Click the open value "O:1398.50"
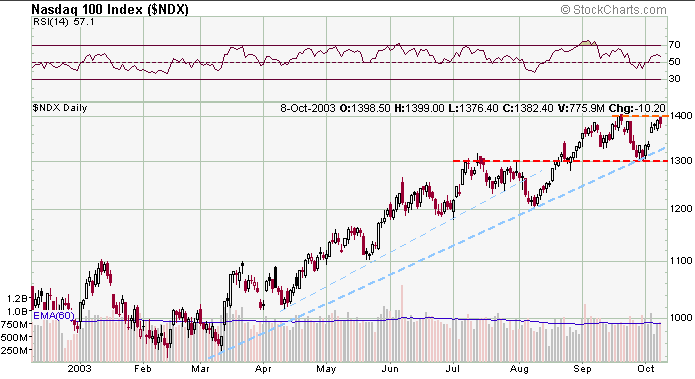The width and height of the screenshot is (695, 379). [365, 108]
